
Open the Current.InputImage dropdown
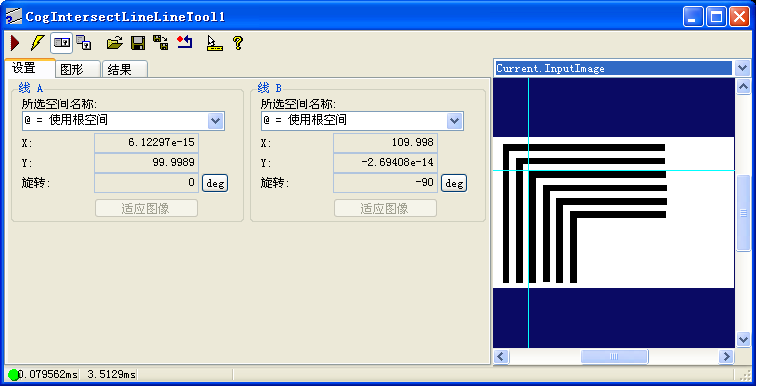pos(743,68)
